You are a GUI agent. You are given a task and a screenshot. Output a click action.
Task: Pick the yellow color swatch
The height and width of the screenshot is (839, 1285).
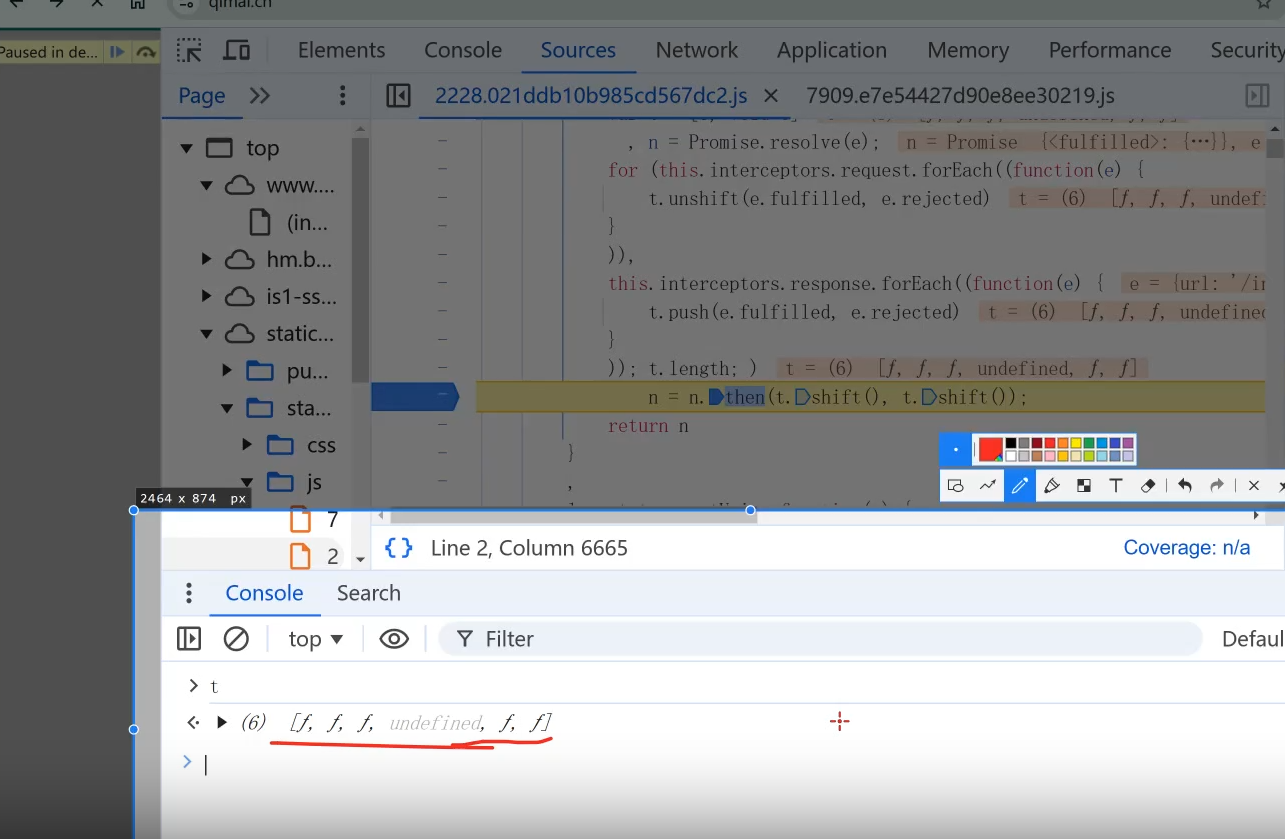[1076, 443]
